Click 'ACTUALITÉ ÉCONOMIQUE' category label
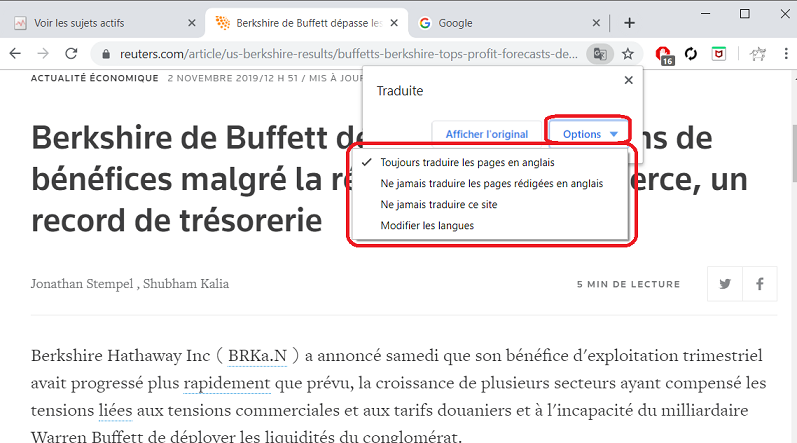This screenshot has height=443, width=797. point(95,78)
